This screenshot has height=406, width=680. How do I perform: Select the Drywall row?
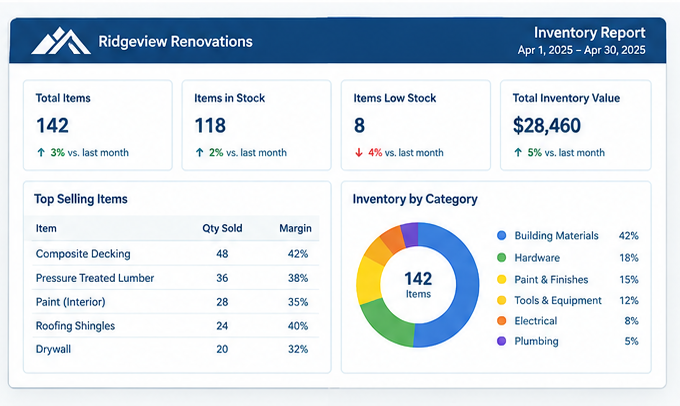(175, 349)
